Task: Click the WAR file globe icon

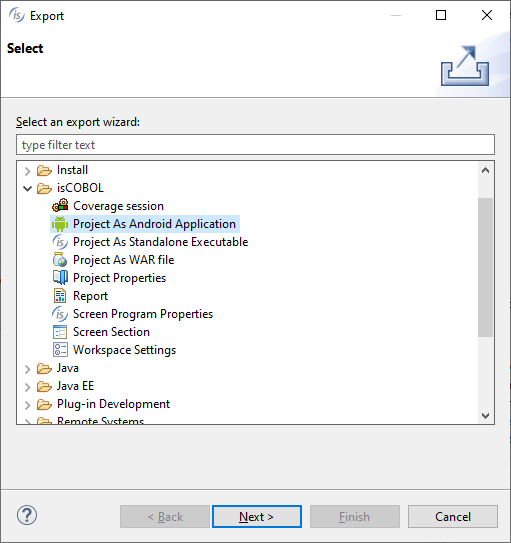Action: tap(60, 260)
